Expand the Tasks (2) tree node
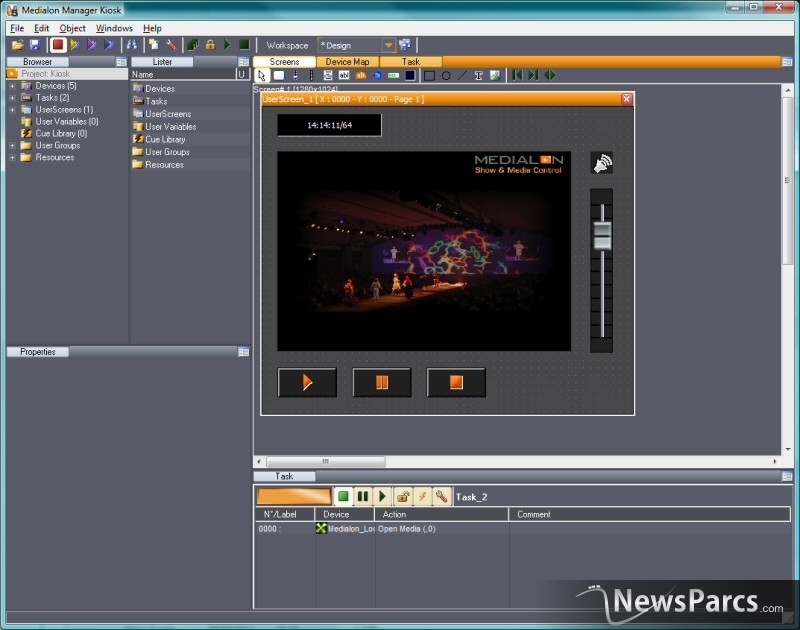The height and width of the screenshot is (630, 800). click(12, 97)
